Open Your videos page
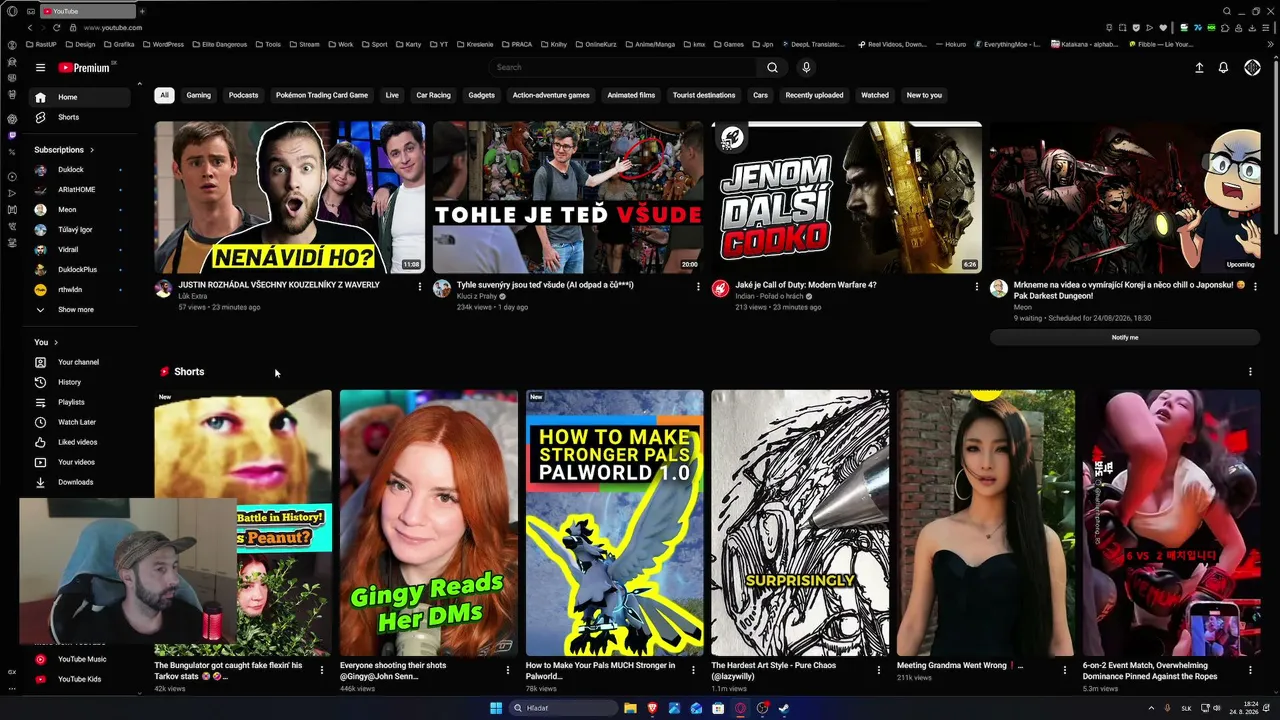This screenshot has height=720, width=1280. coord(80,462)
